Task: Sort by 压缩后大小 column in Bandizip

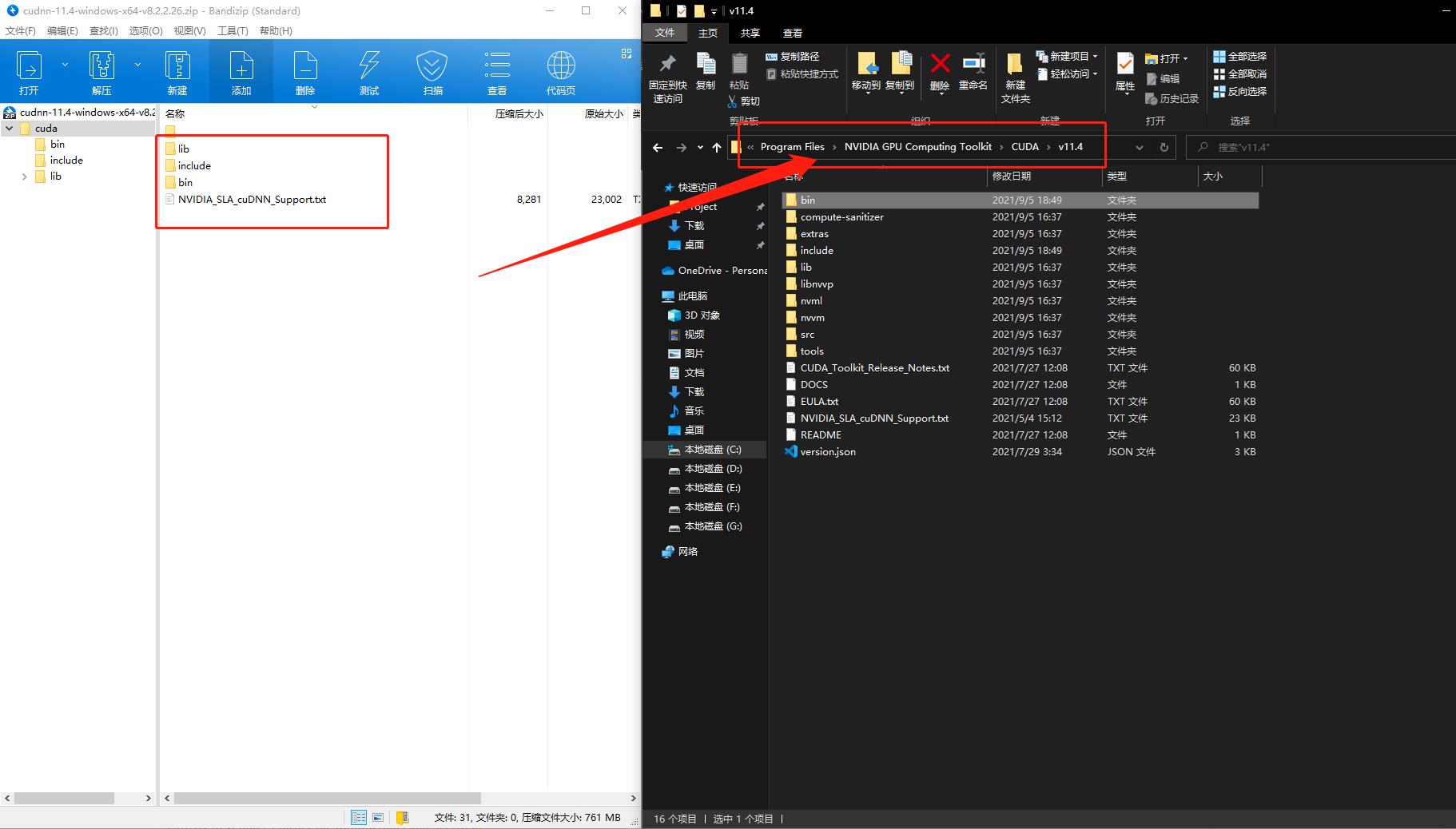Action: click(x=519, y=114)
